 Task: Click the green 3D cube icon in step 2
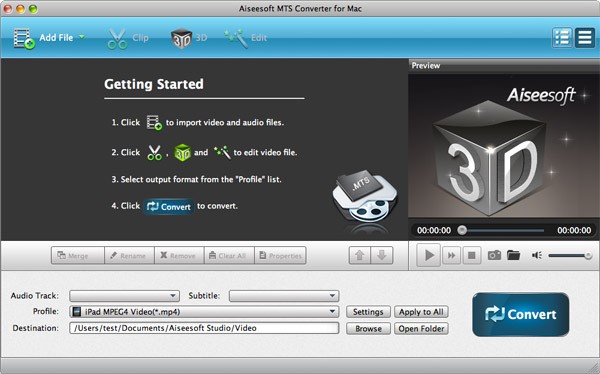pos(182,152)
